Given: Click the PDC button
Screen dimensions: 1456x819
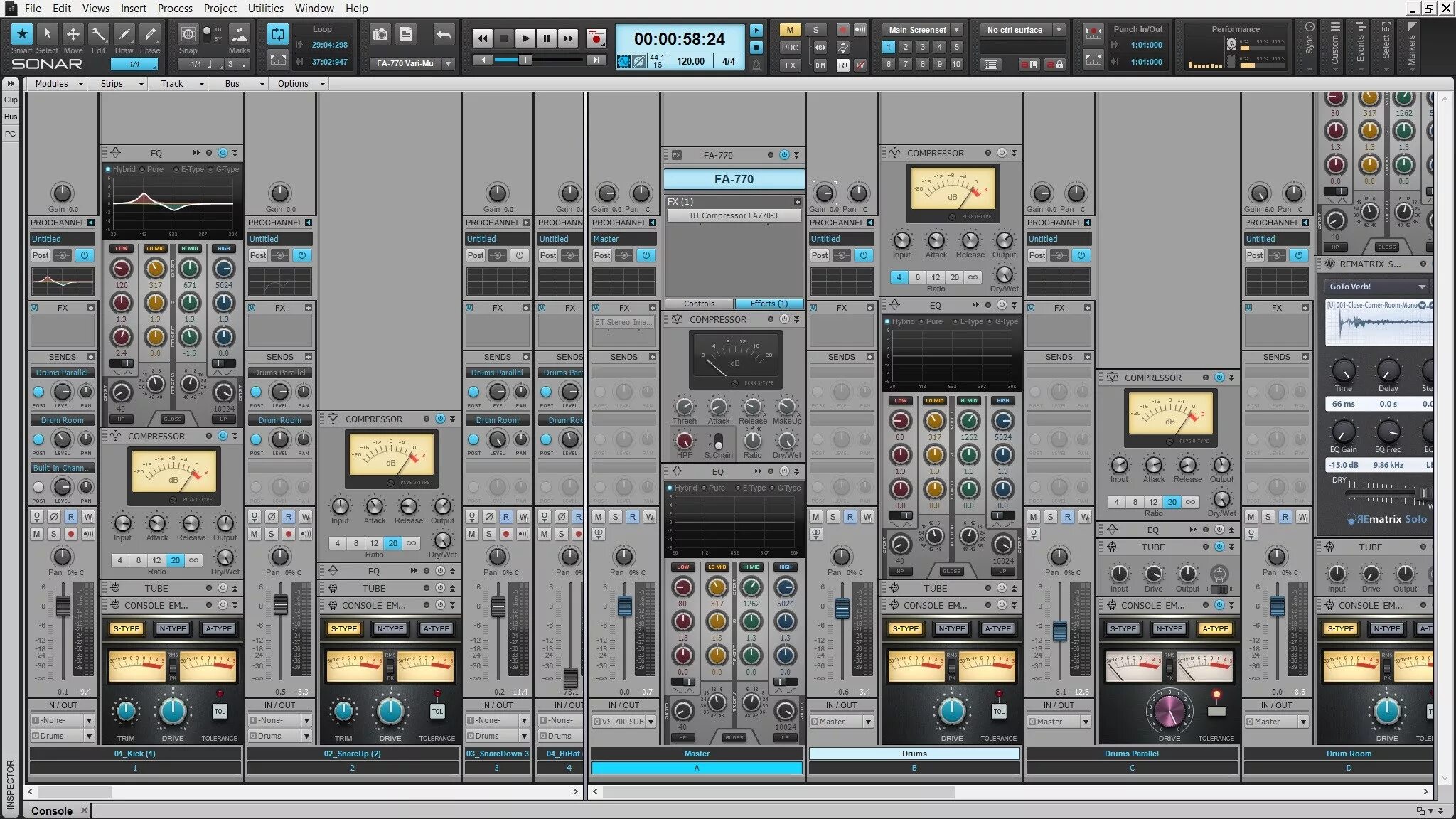Looking at the screenshot, I should coord(790,48).
